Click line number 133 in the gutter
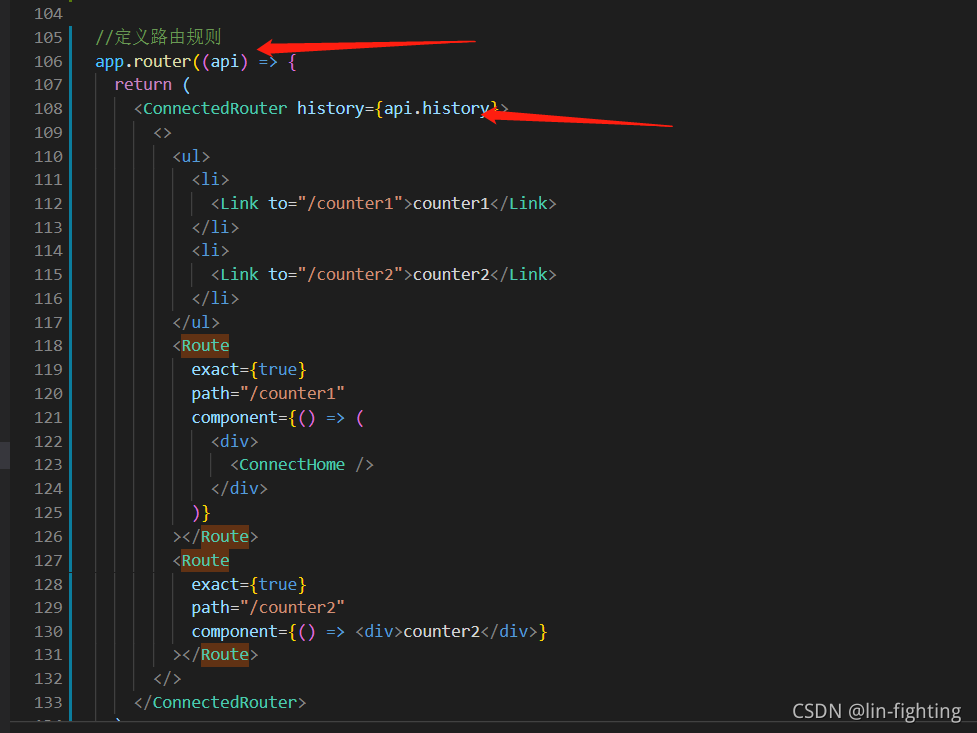This screenshot has width=977, height=733. [x=48, y=702]
